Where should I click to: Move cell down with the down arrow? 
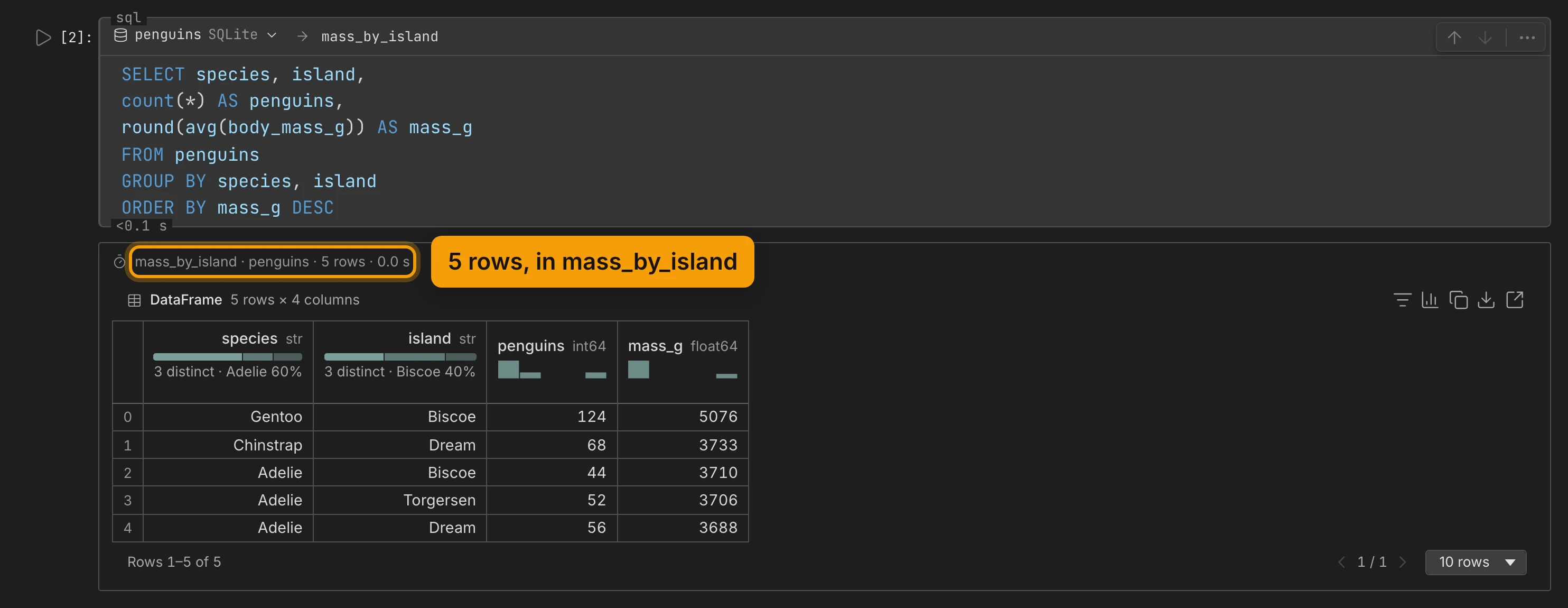(1485, 38)
